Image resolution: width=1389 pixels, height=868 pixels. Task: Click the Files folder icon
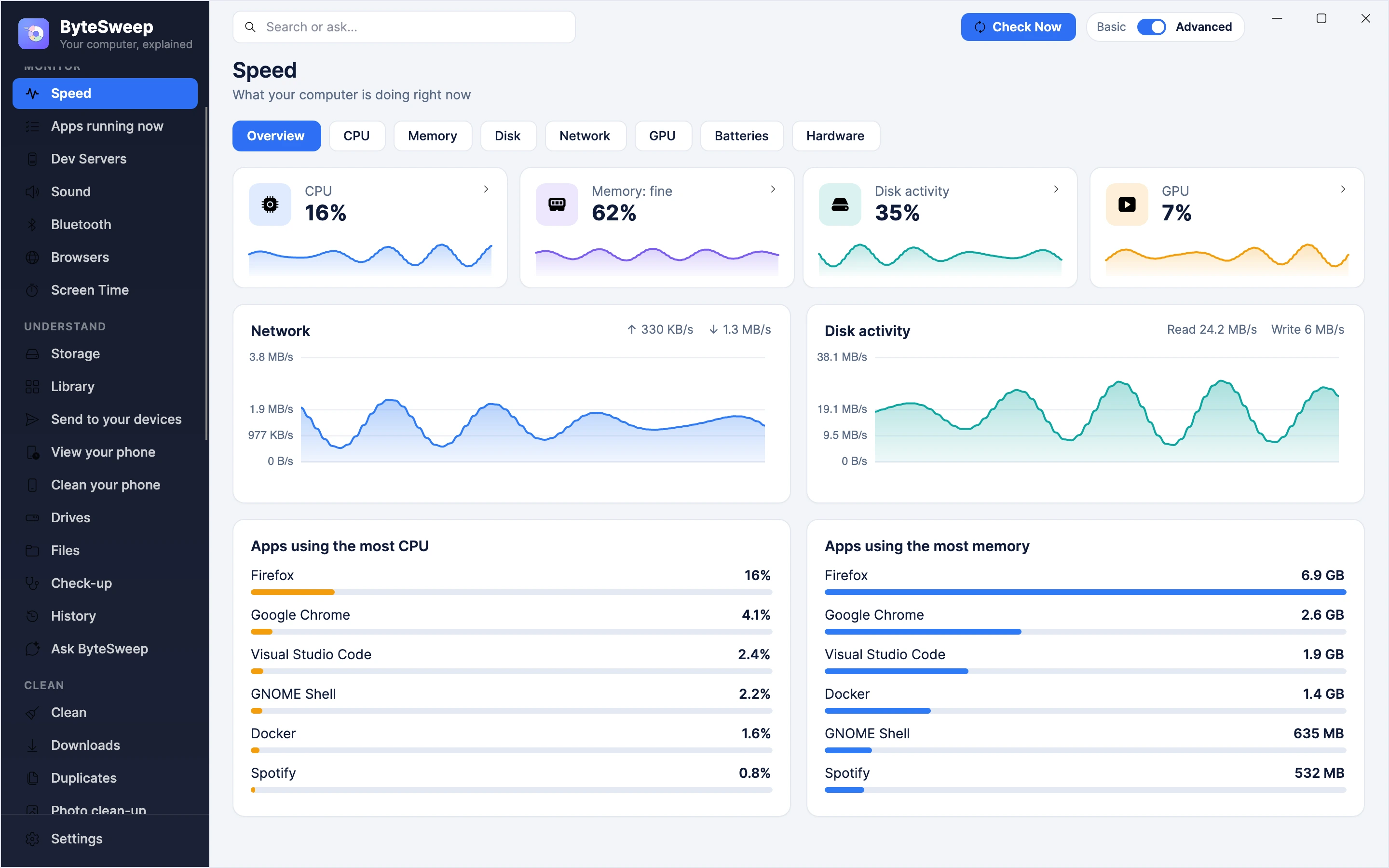tap(33, 551)
